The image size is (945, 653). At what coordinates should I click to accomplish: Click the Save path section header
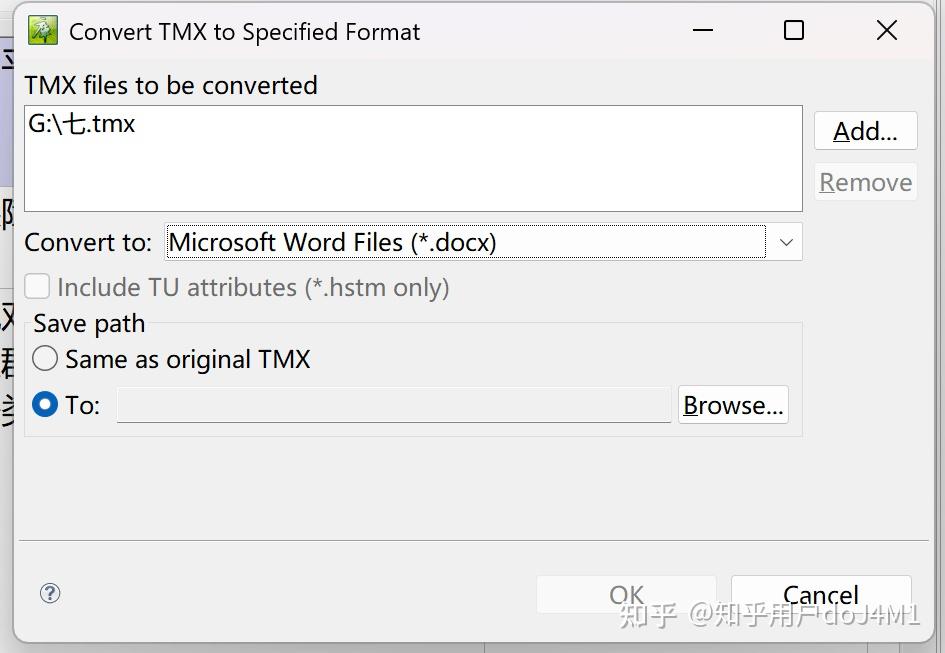pyautogui.click(x=88, y=323)
